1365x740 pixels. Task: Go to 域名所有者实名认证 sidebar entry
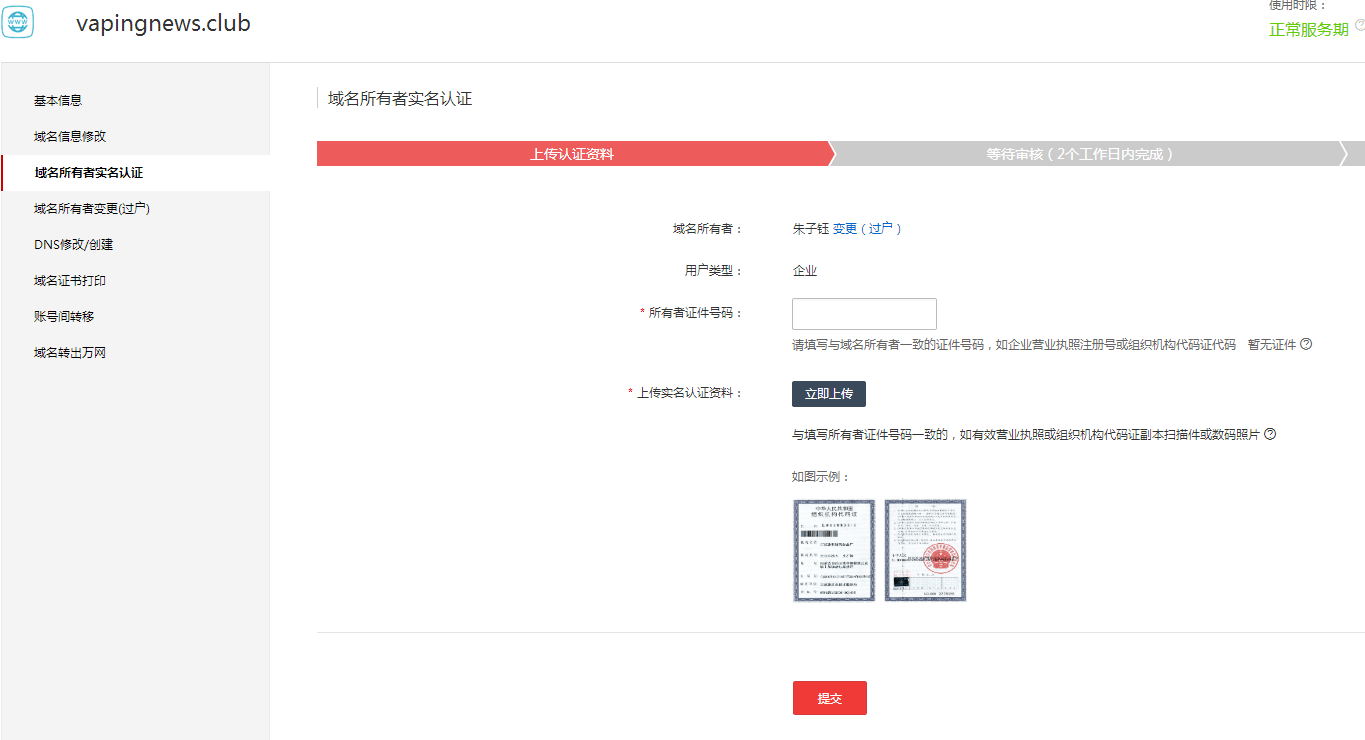(x=88, y=173)
